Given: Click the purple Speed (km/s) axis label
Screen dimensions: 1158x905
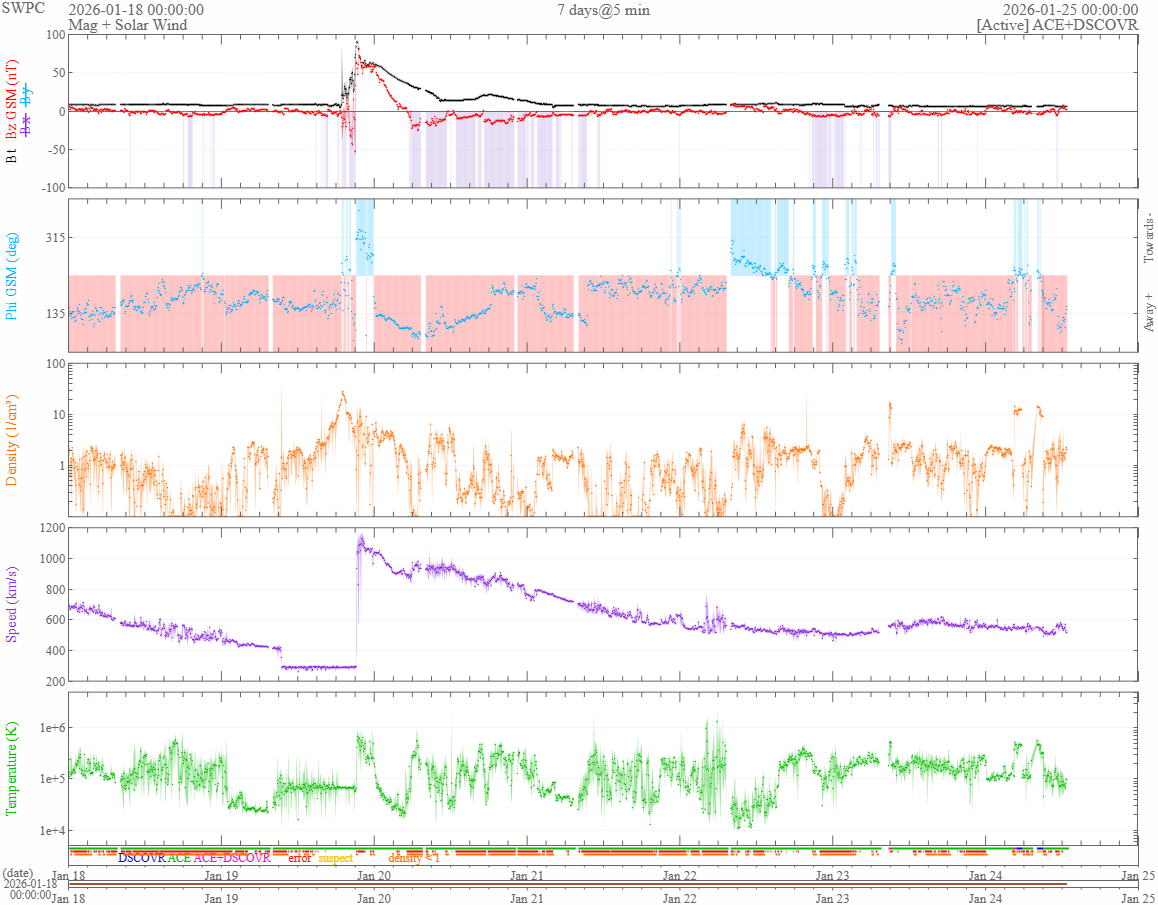Looking at the screenshot, I should (12, 604).
